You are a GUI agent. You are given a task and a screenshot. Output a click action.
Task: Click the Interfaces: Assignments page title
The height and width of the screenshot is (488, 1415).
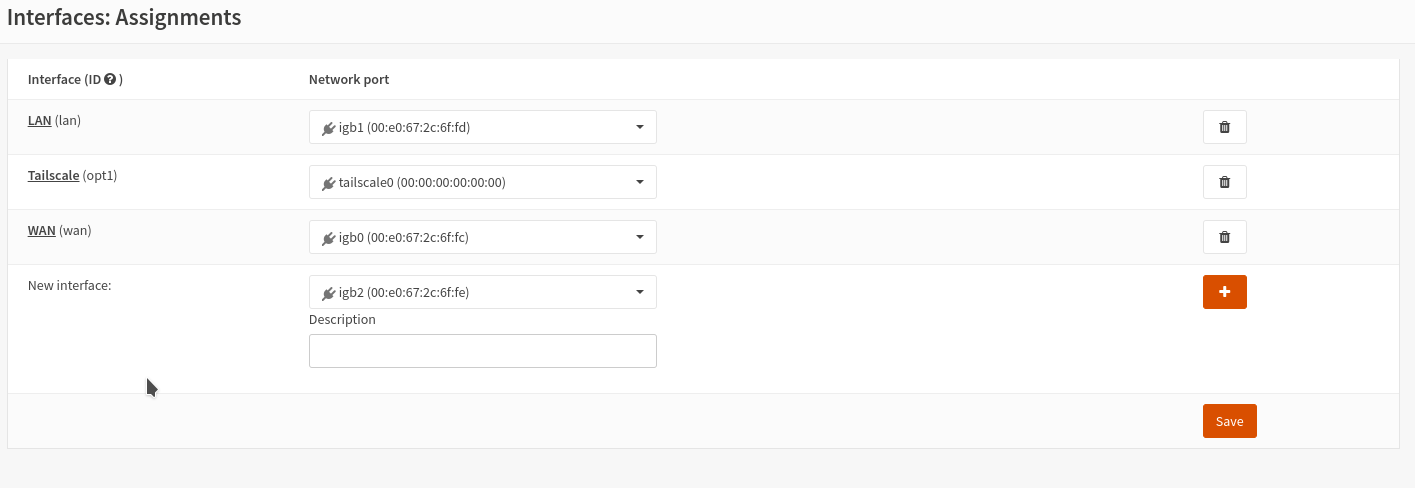point(124,17)
